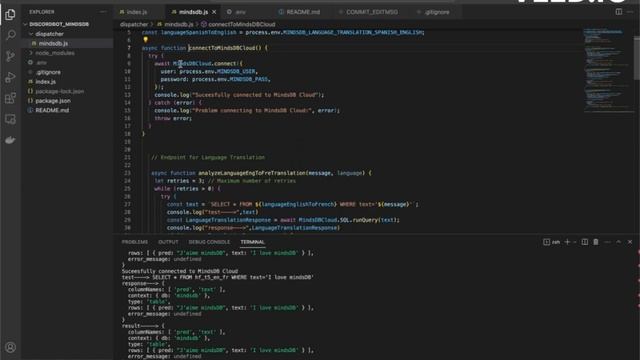Screen dimensions: 640x360
Task: Click dispatcher in the breadcrumb
Action: pyautogui.click(x=134, y=24)
